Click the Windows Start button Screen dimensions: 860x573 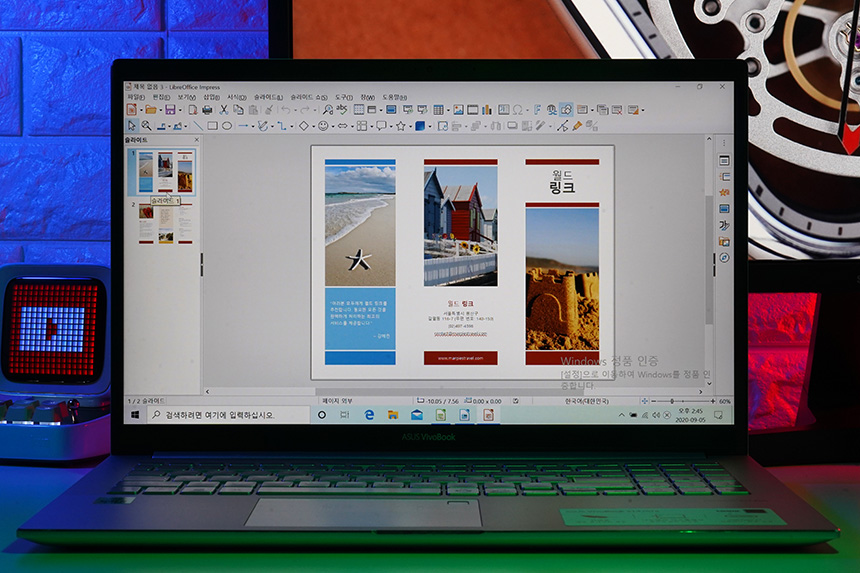tap(135, 415)
